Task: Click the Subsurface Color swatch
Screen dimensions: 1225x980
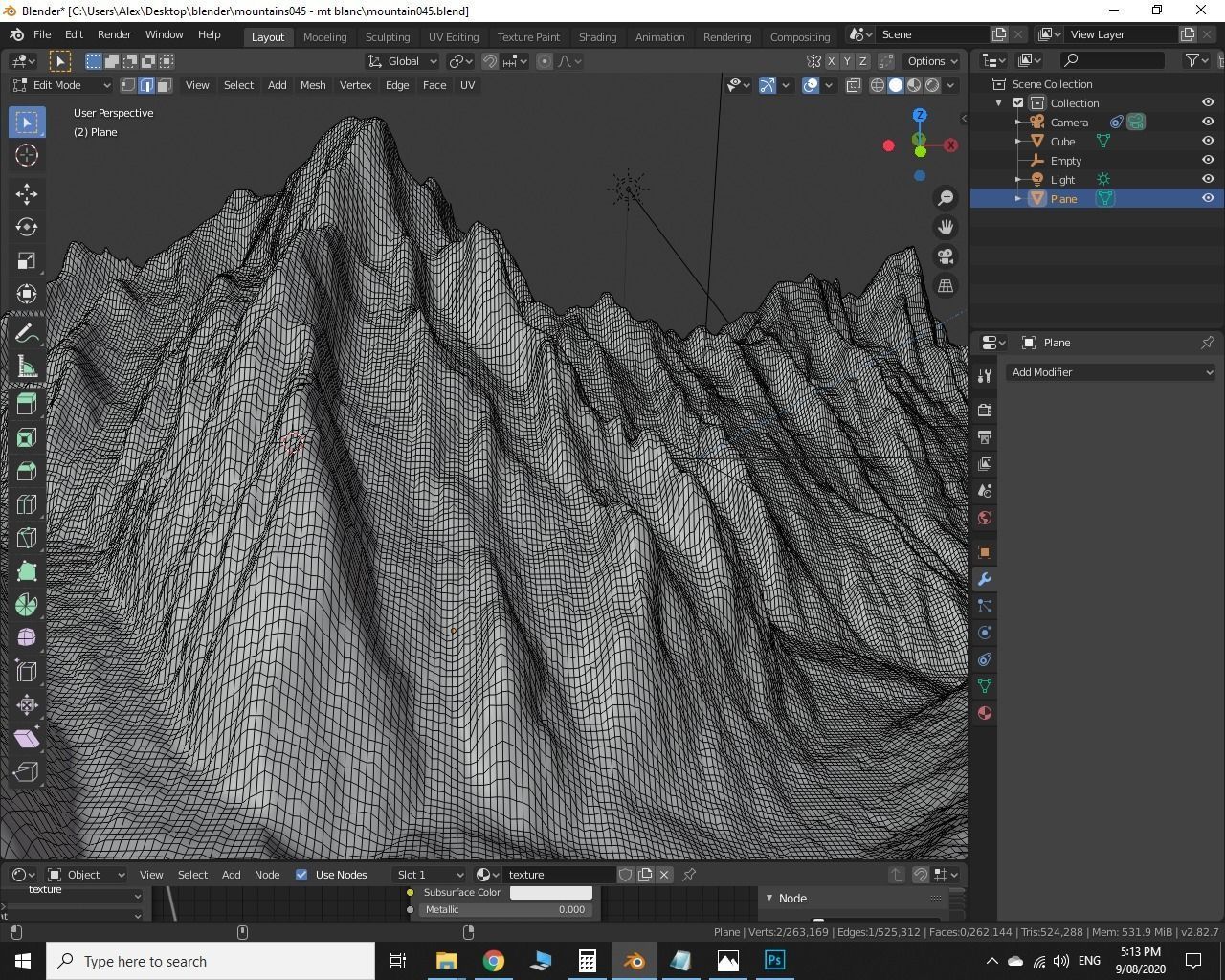Action: click(x=551, y=893)
